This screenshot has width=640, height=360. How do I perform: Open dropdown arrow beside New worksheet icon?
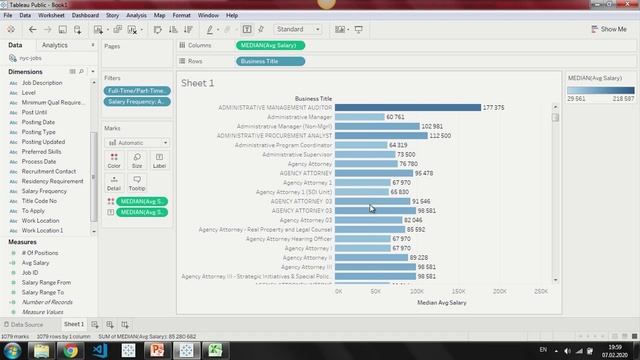click(107, 30)
